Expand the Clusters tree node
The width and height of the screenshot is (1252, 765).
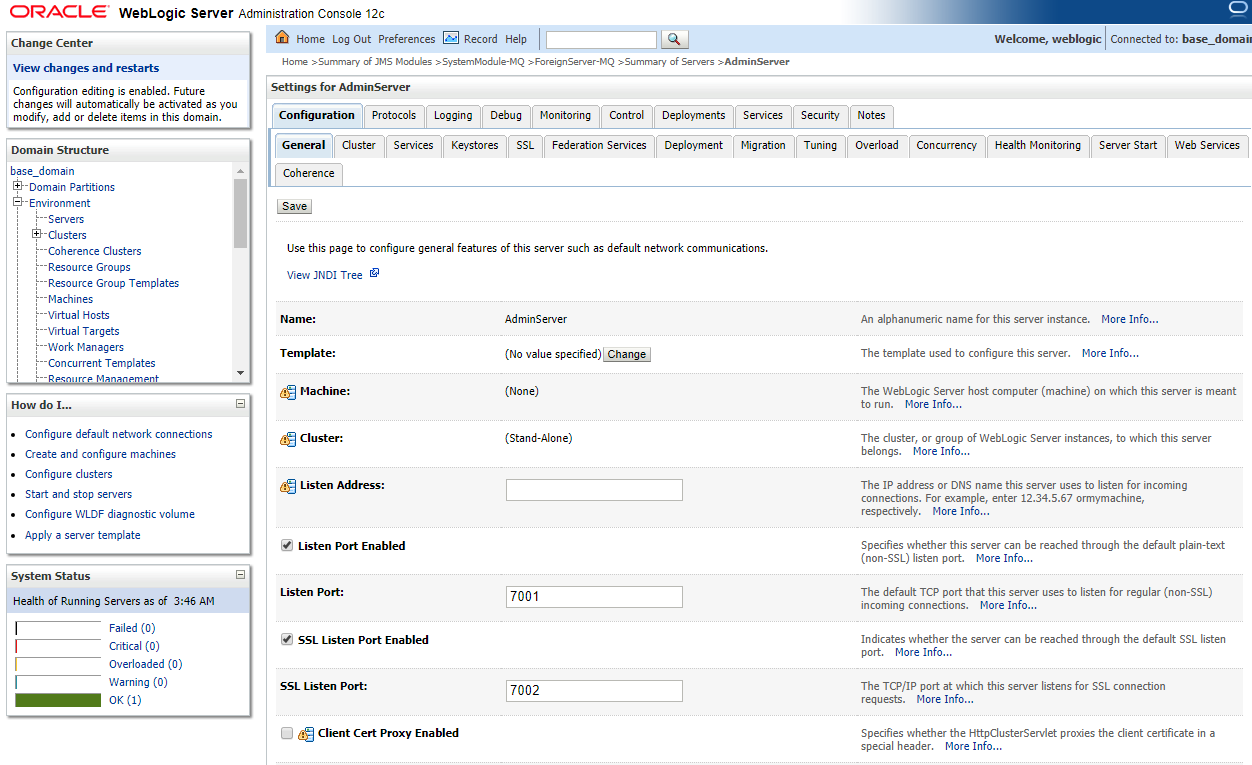[x=37, y=235]
